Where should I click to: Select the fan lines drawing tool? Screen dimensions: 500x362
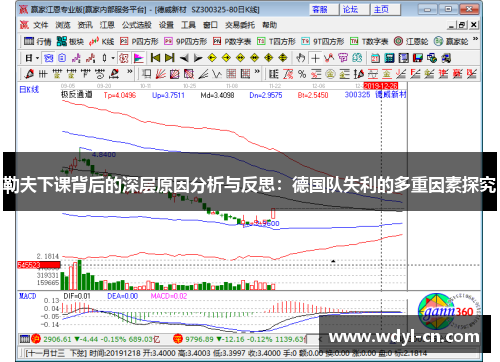pos(161,74)
